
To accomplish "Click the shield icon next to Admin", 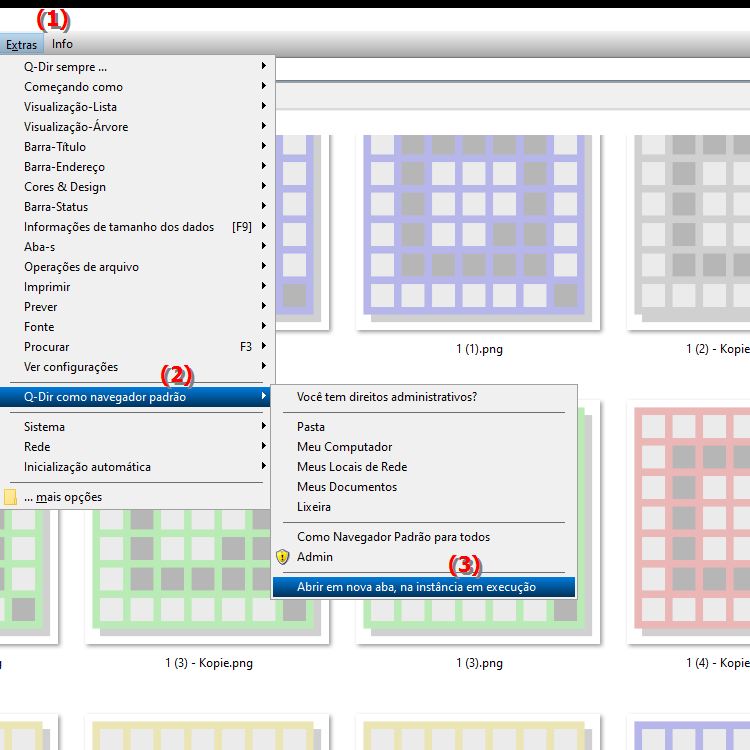I will pyautogui.click(x=283, y=557).
